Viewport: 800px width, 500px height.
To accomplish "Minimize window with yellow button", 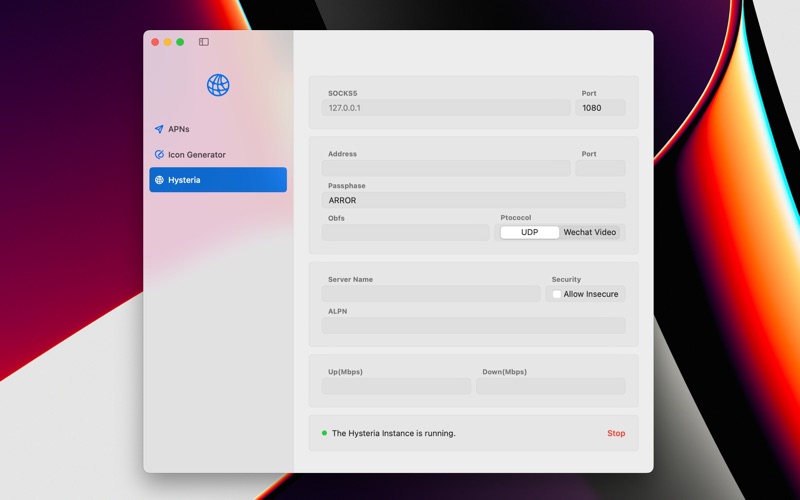I will (x=167, y=42).
